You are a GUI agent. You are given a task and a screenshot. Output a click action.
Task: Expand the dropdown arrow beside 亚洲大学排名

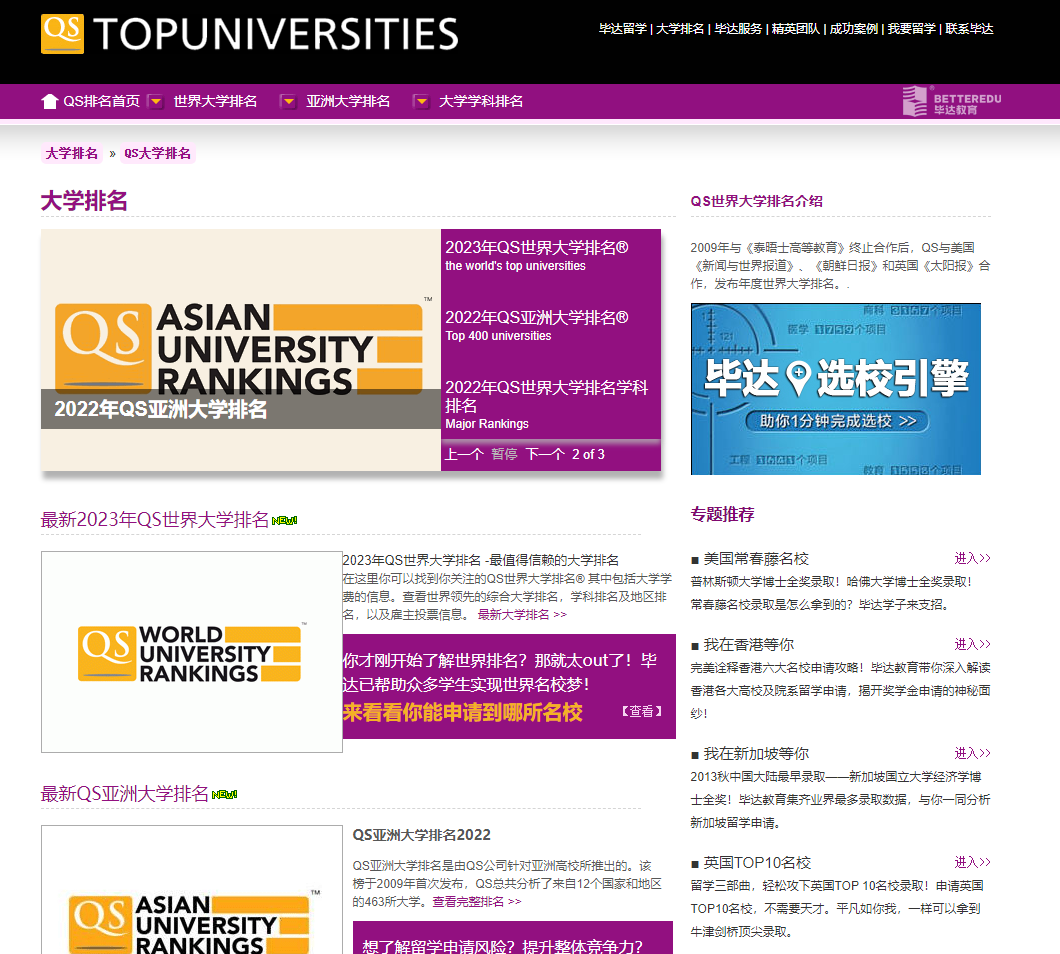click(288, 100)
